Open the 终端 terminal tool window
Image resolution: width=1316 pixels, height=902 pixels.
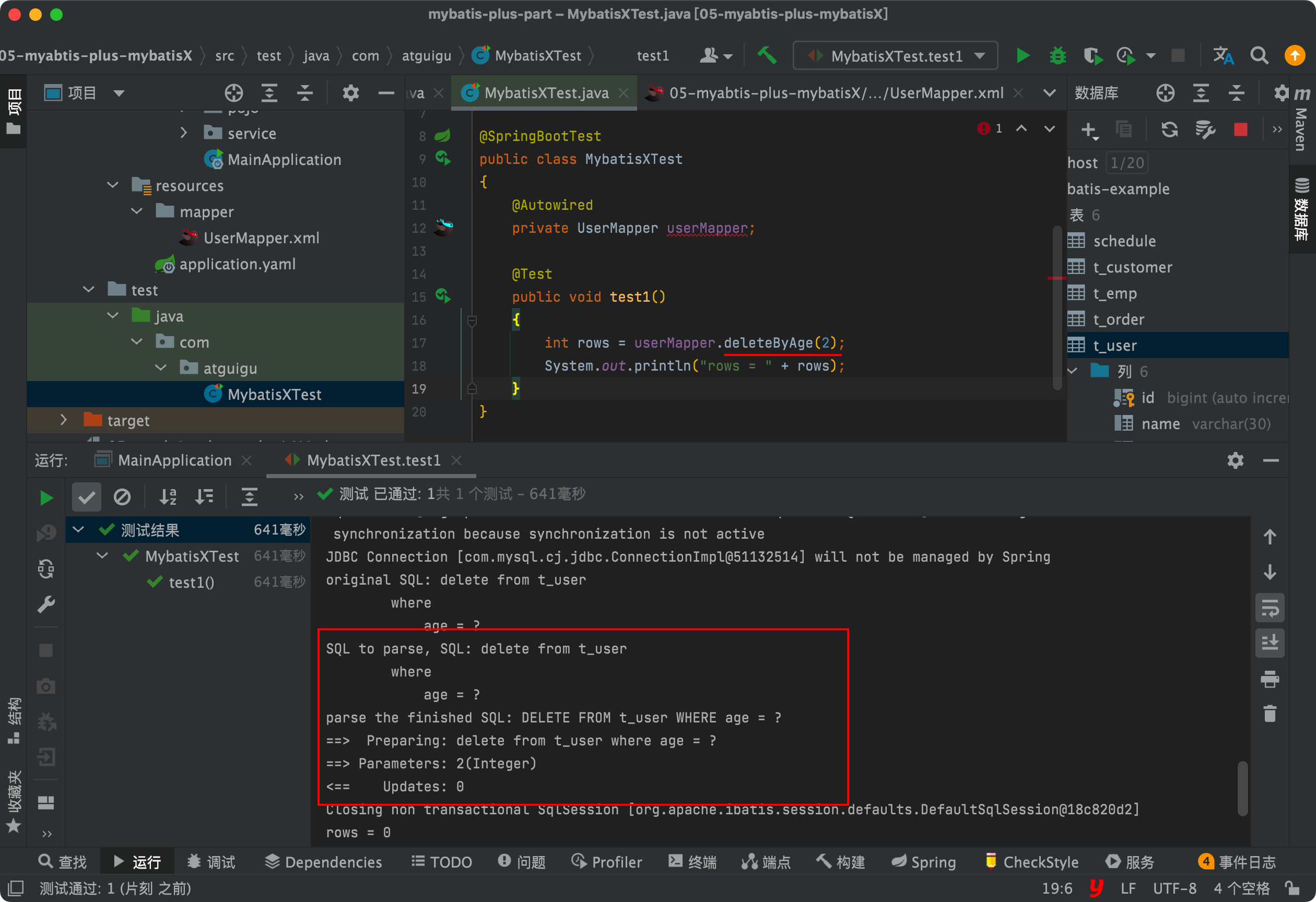(692, 862)
